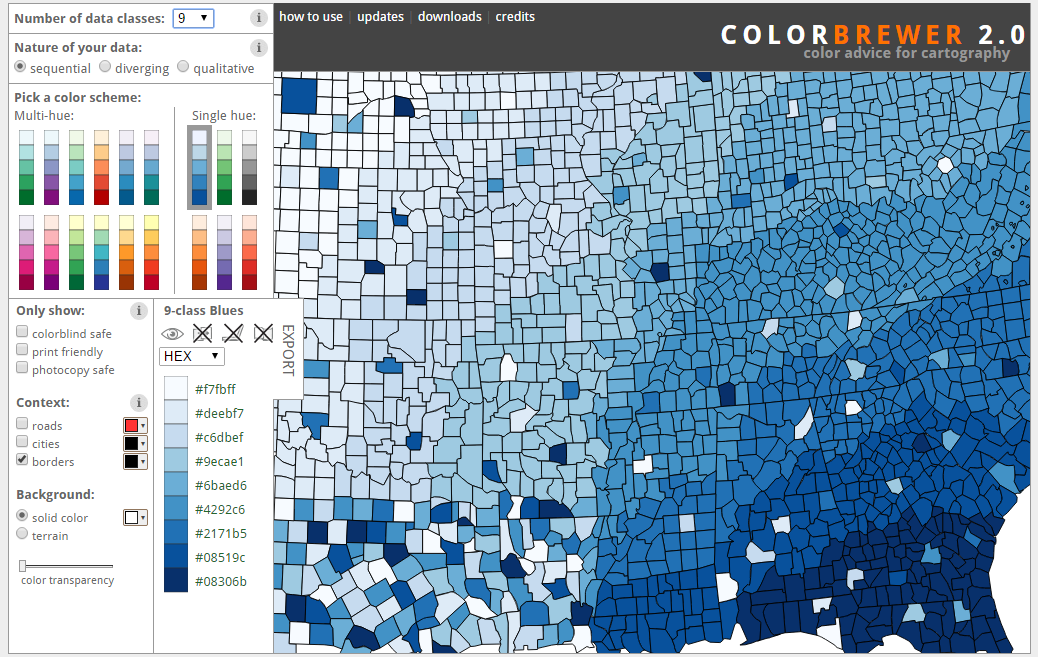
Task: Open the info icon beside Number of data classes
Action: [x=258, y=17]
